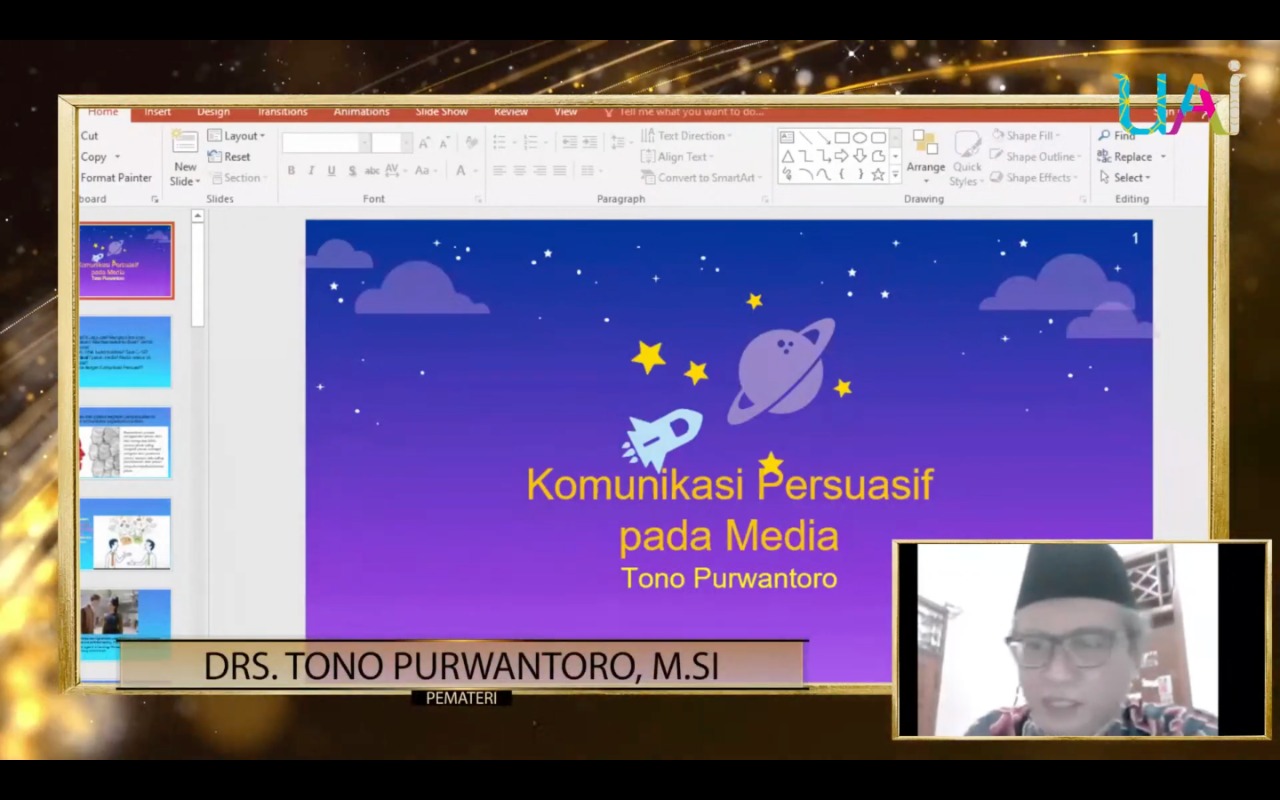Image resolution: width=1280 pixels, height=800 pixels.
Task: Insert a text box from shapes gallery
Action: (787, 138)
